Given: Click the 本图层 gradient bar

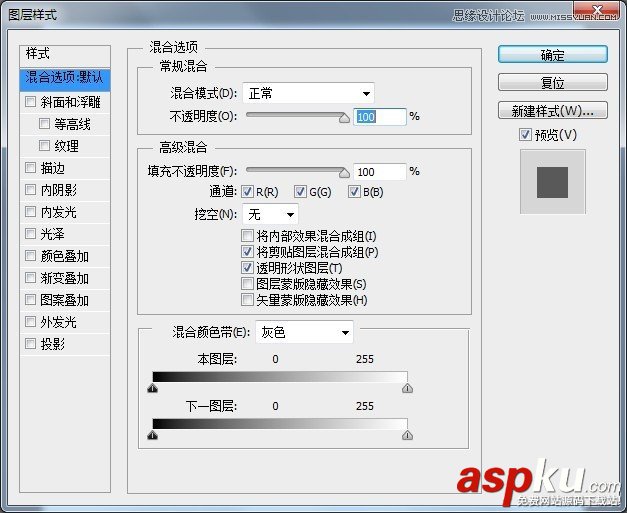Looking at the screenshot, I should (x=280, y=377).
